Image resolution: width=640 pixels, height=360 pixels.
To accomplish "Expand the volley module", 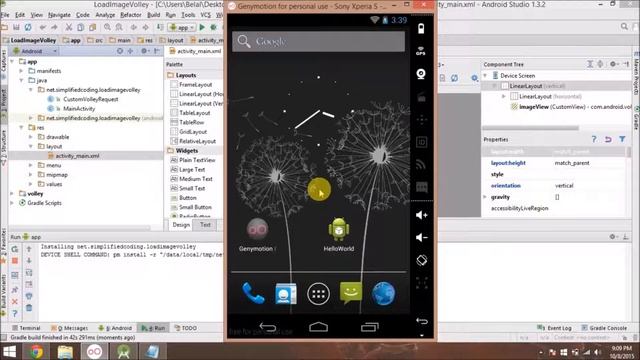I will coord(12,193).
